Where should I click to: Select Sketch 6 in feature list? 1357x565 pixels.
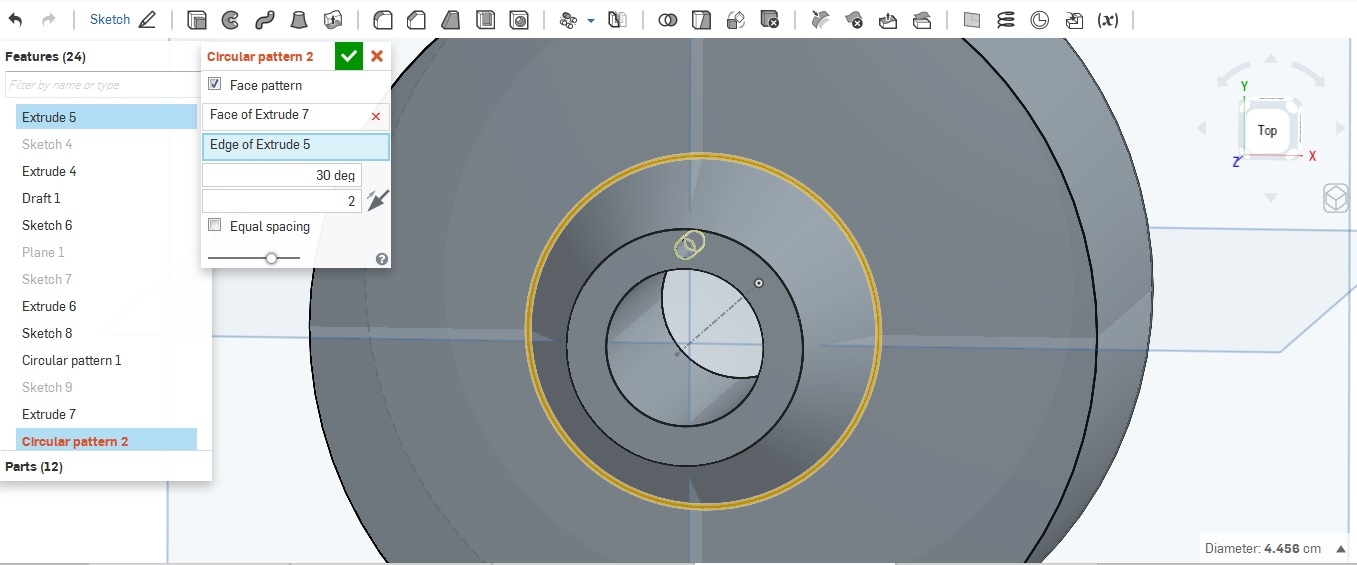pyautogui.click(x=106, y=225)
